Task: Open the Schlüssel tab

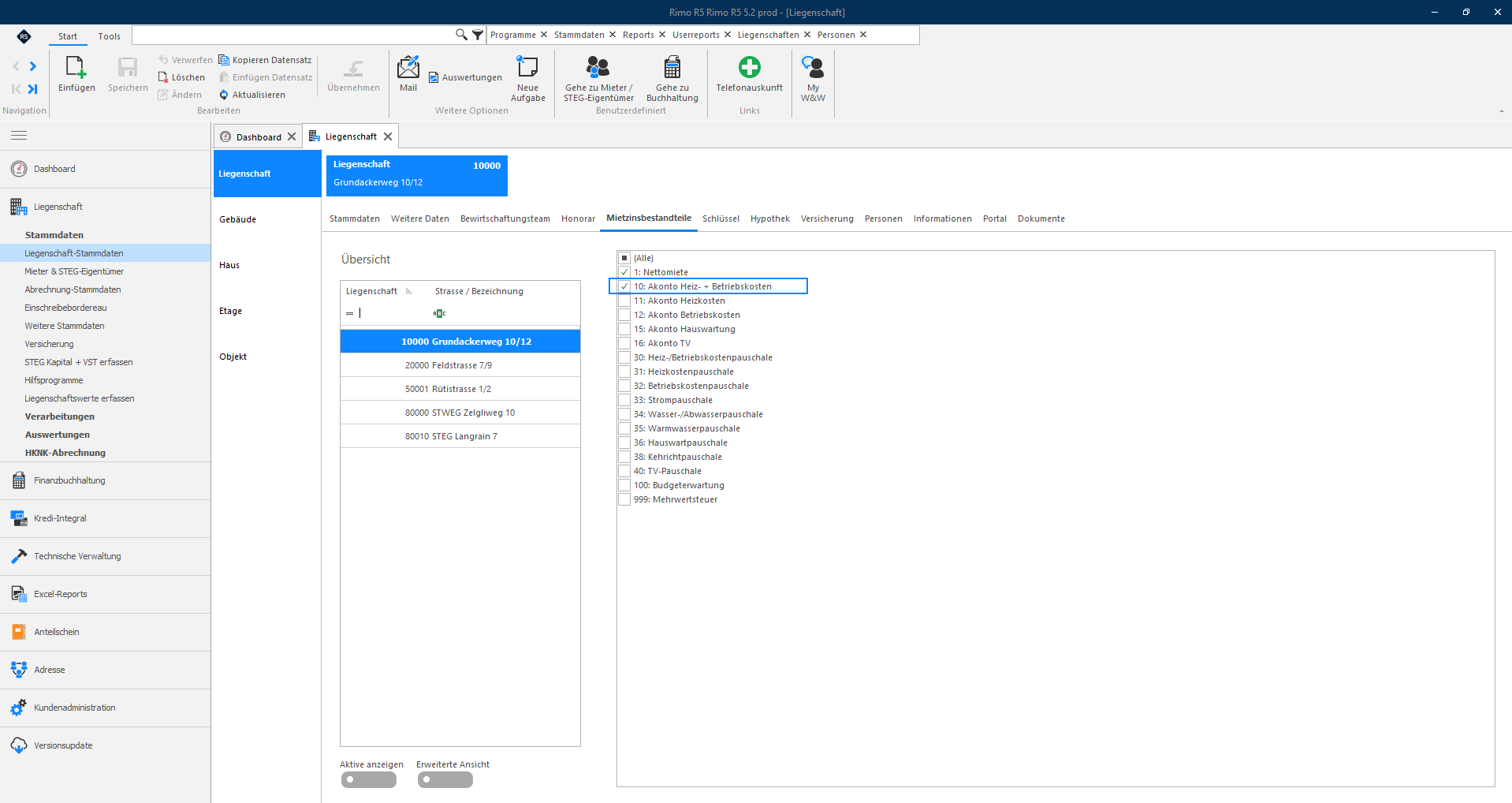Action: [x=721, y=218]
